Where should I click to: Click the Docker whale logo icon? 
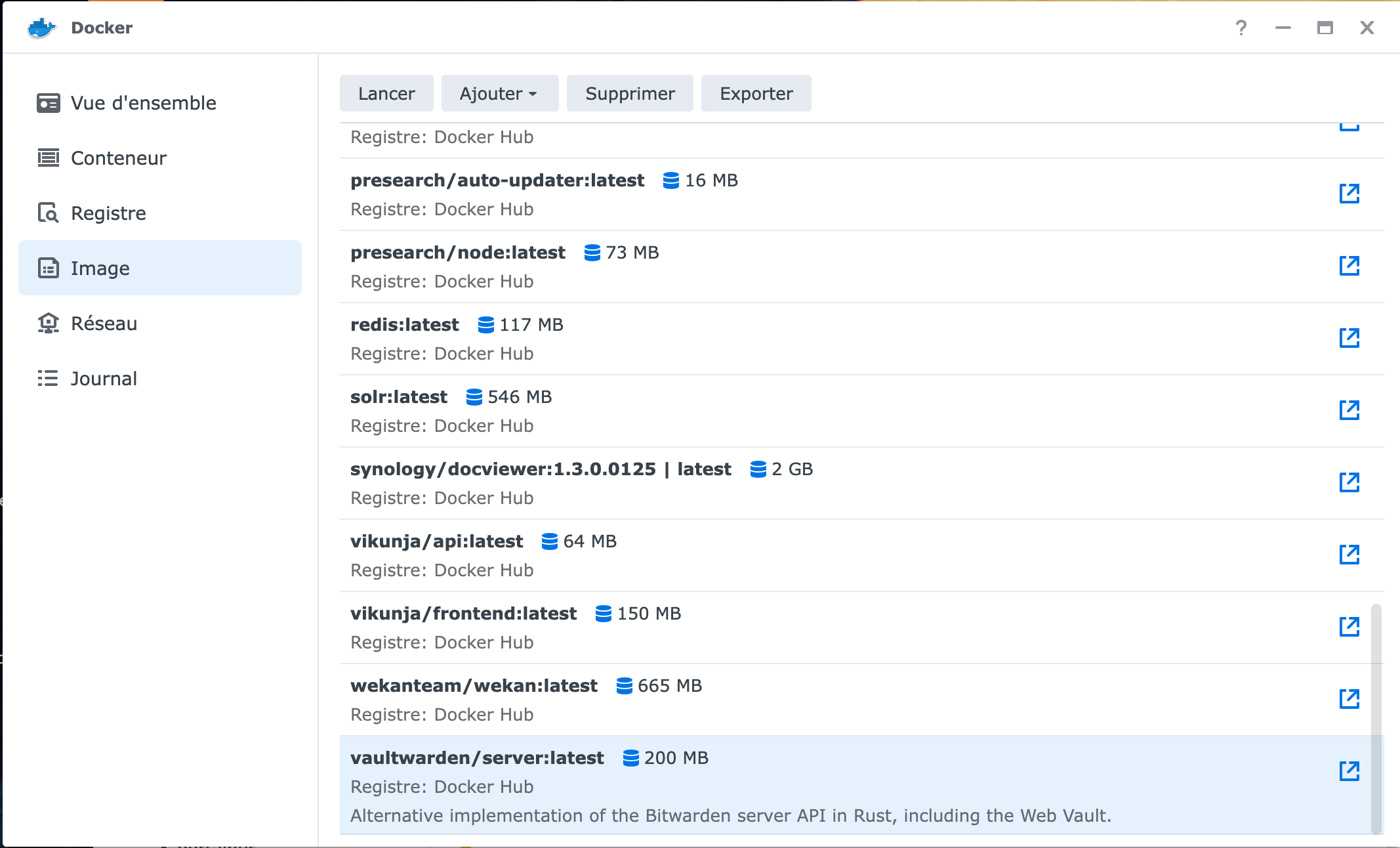pyautogui.click(x=41, y=28)
